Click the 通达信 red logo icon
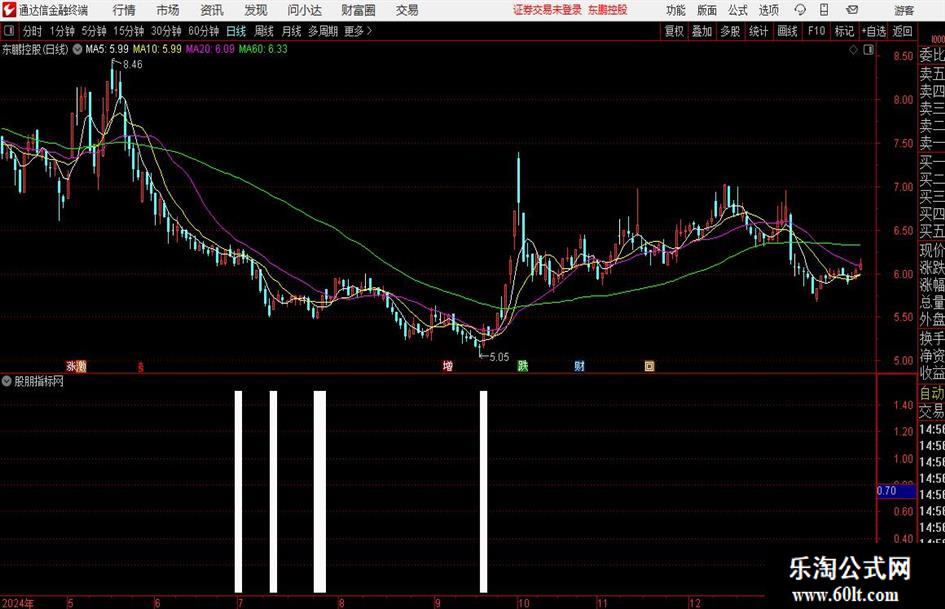945x609 pixels. [9, 10]
